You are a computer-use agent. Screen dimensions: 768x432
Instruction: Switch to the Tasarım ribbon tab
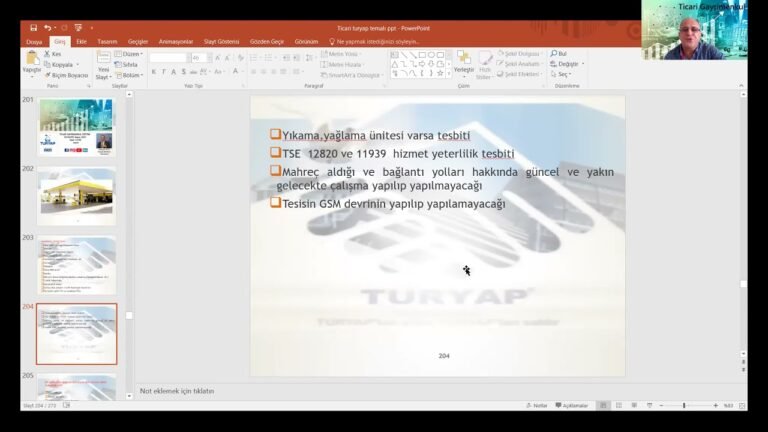107,42
